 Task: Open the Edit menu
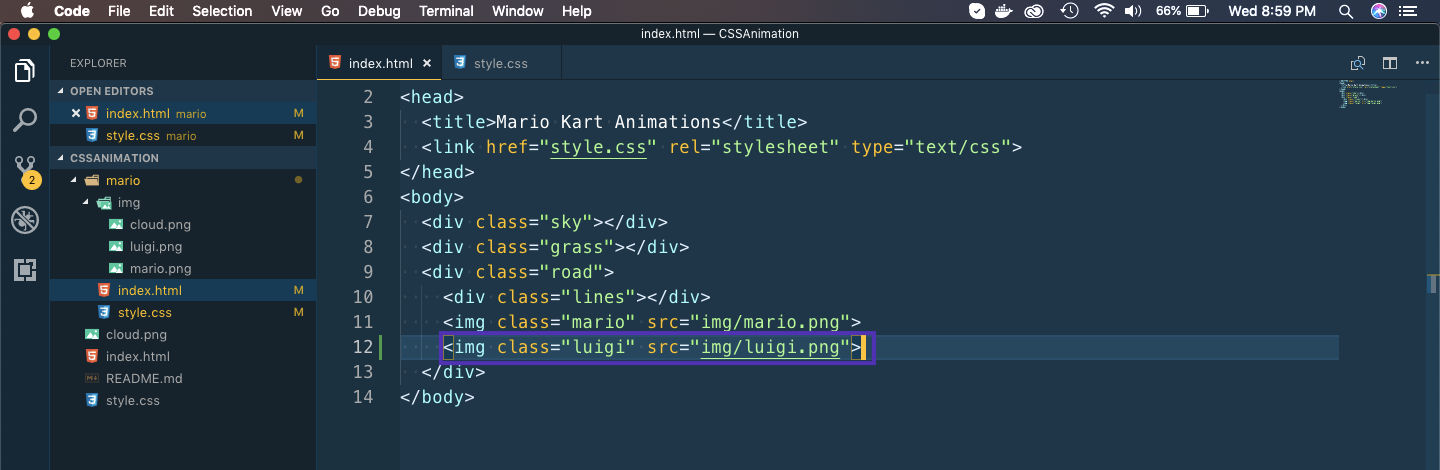(160, 11)
